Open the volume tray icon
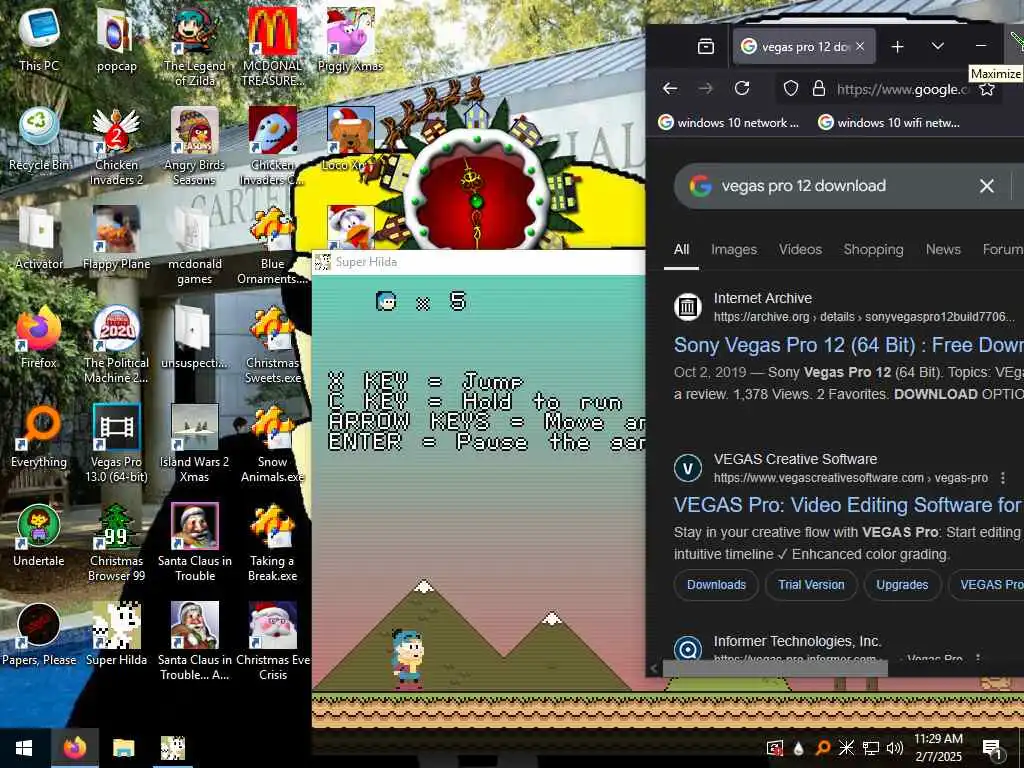Viewport: 1024px width, 768px height. pyautogui.click(x=895, y=748)
